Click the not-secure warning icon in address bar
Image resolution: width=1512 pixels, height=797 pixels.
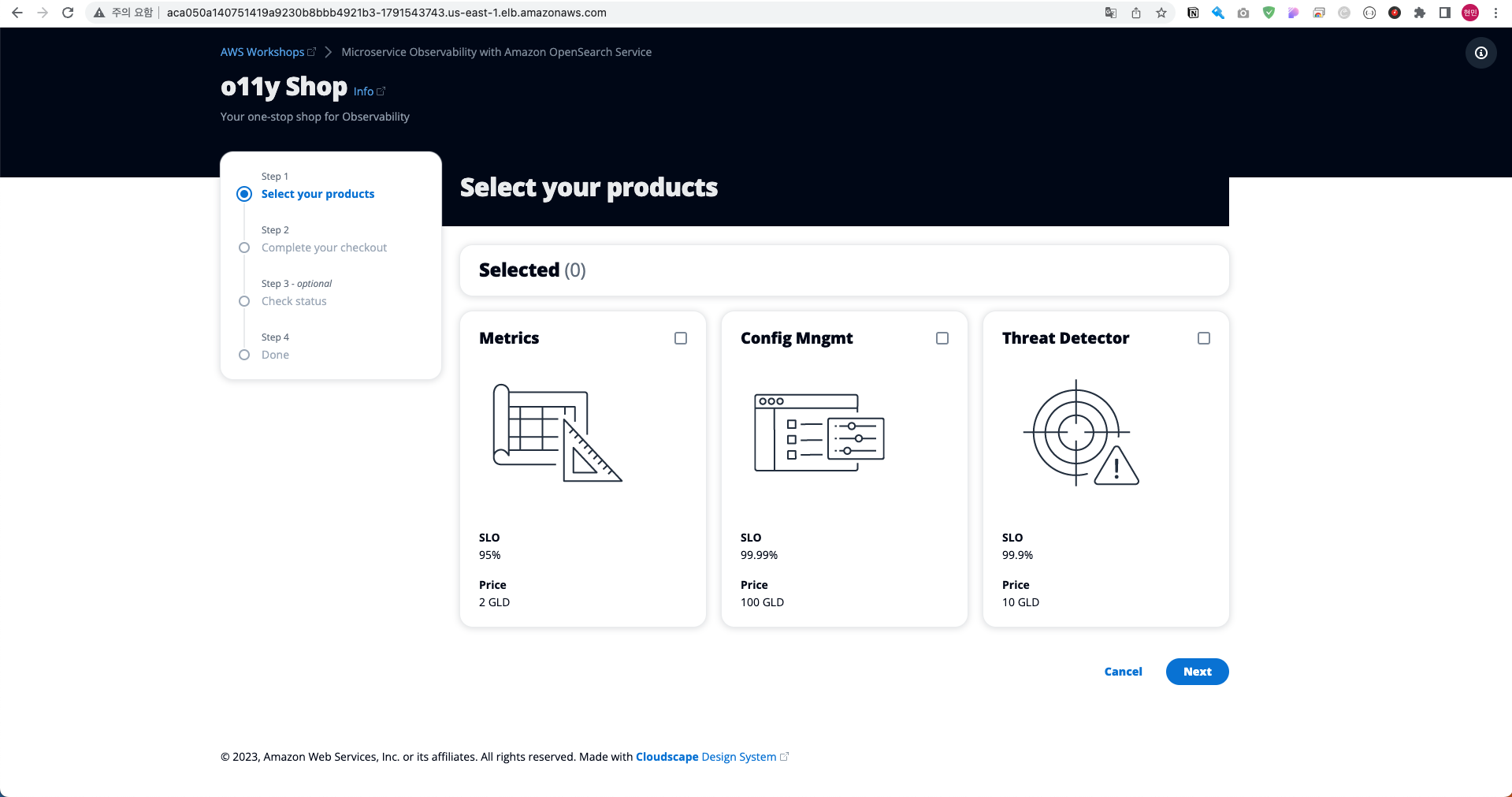coord(99,13)
